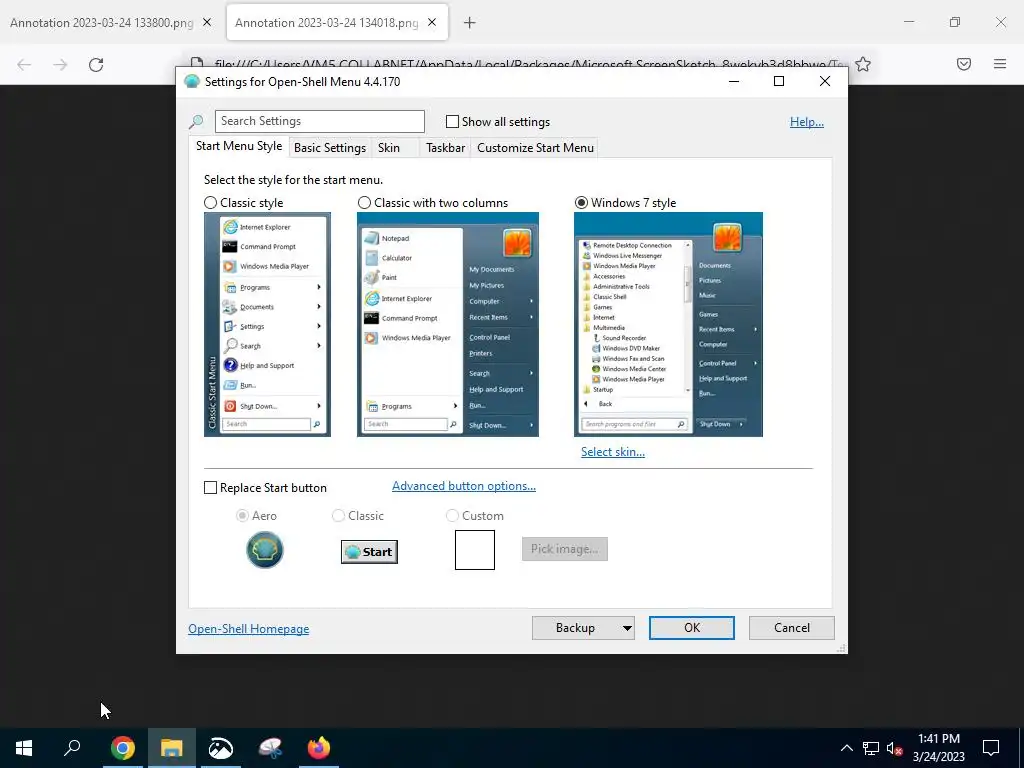Image resolution: width=1024 pixels, height=768 pixels.
Task: Select the Windows 7 style option
Action: tap(581, 203)
